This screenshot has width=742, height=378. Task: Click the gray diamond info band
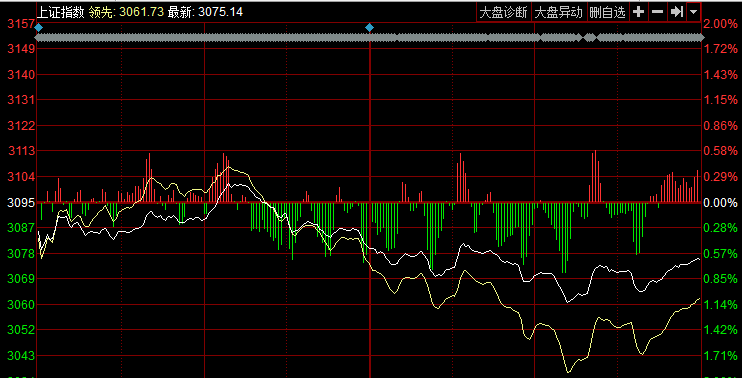coord(369,37)
